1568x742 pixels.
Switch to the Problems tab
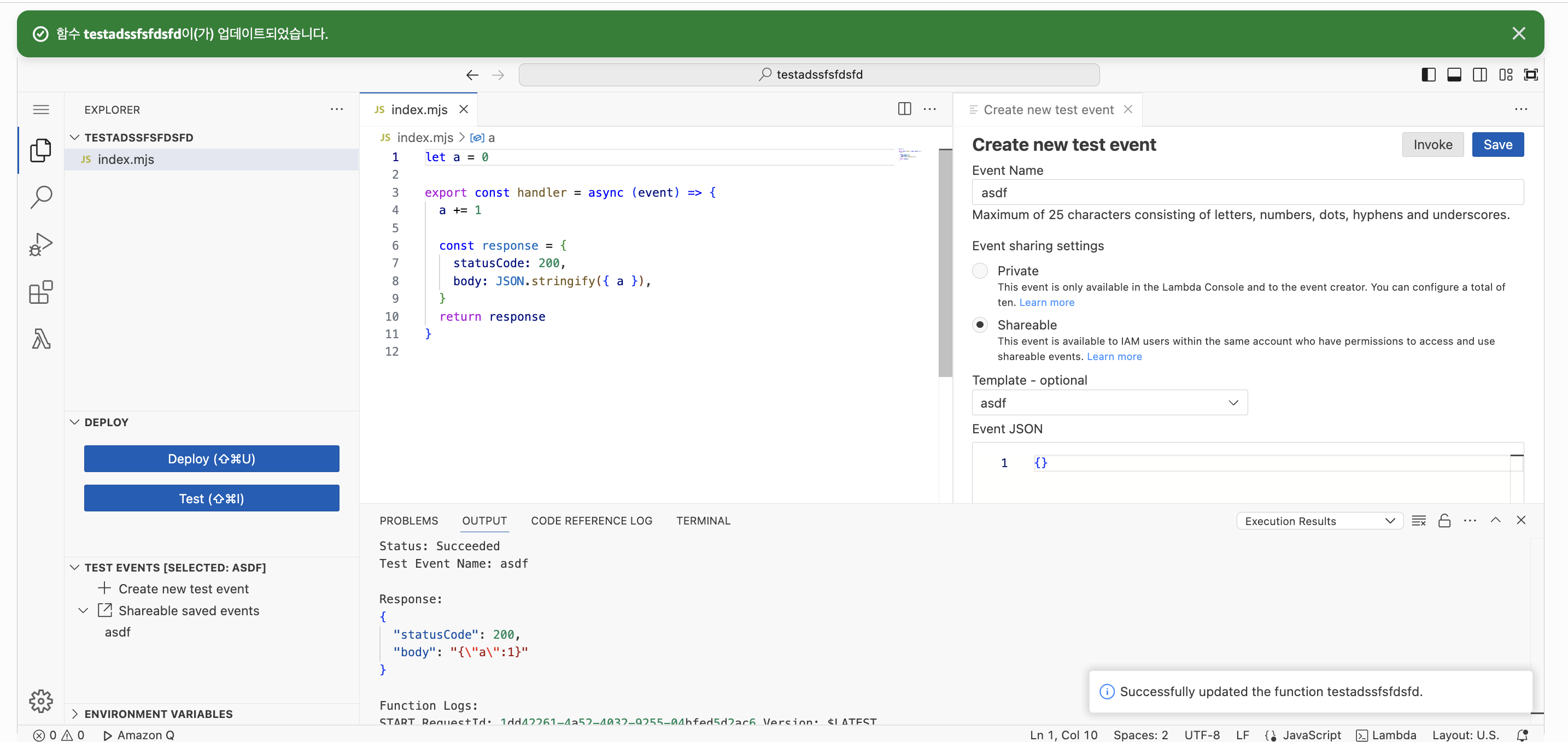click(x=408, y=521)
